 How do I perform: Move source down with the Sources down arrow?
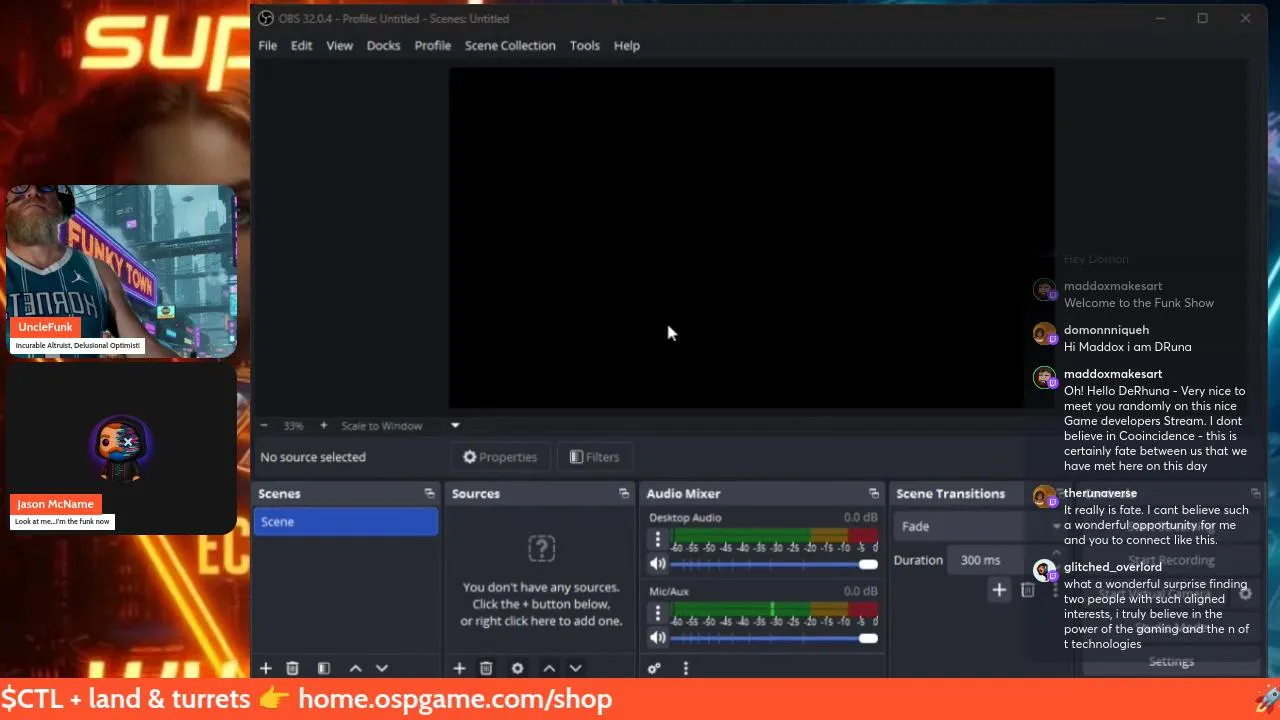[x=575, y=668]
